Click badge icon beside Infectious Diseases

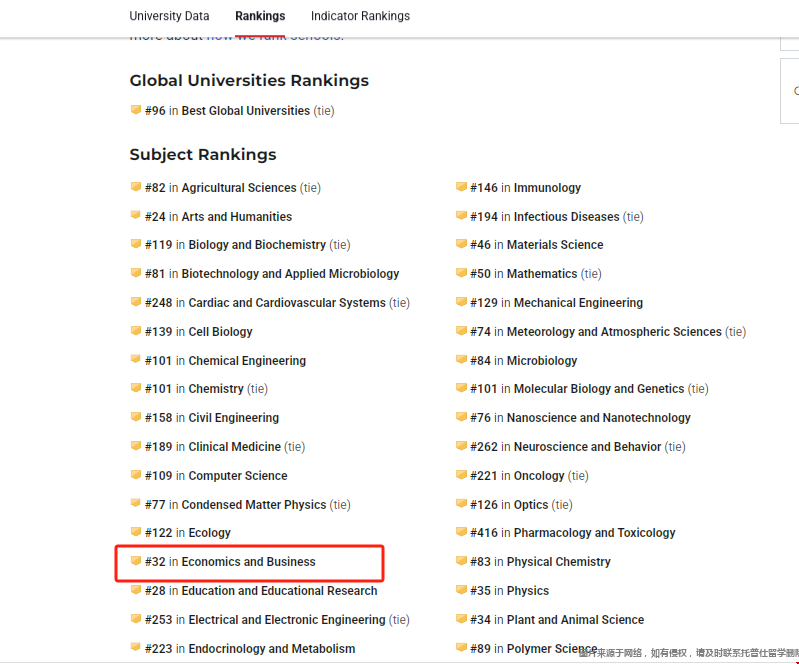pyautogui.click(x=461, y=216)
